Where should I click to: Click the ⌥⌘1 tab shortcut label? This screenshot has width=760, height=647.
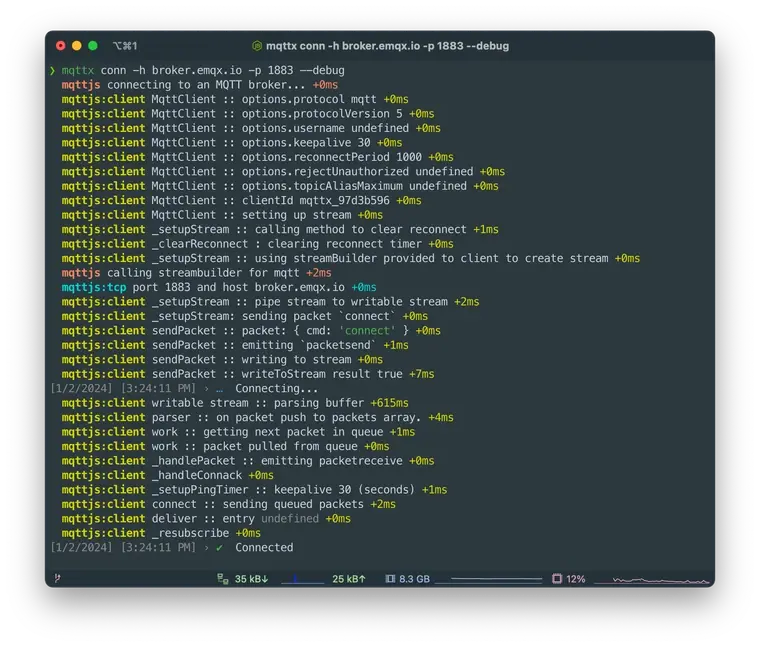click(125, 46)
